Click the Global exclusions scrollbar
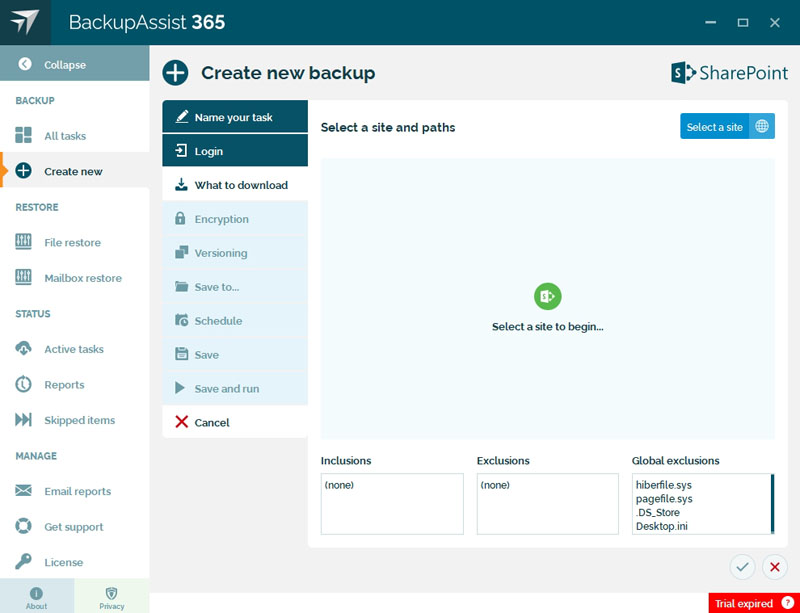This screenshot has width=800, height=613. click(x=772, y=504)
